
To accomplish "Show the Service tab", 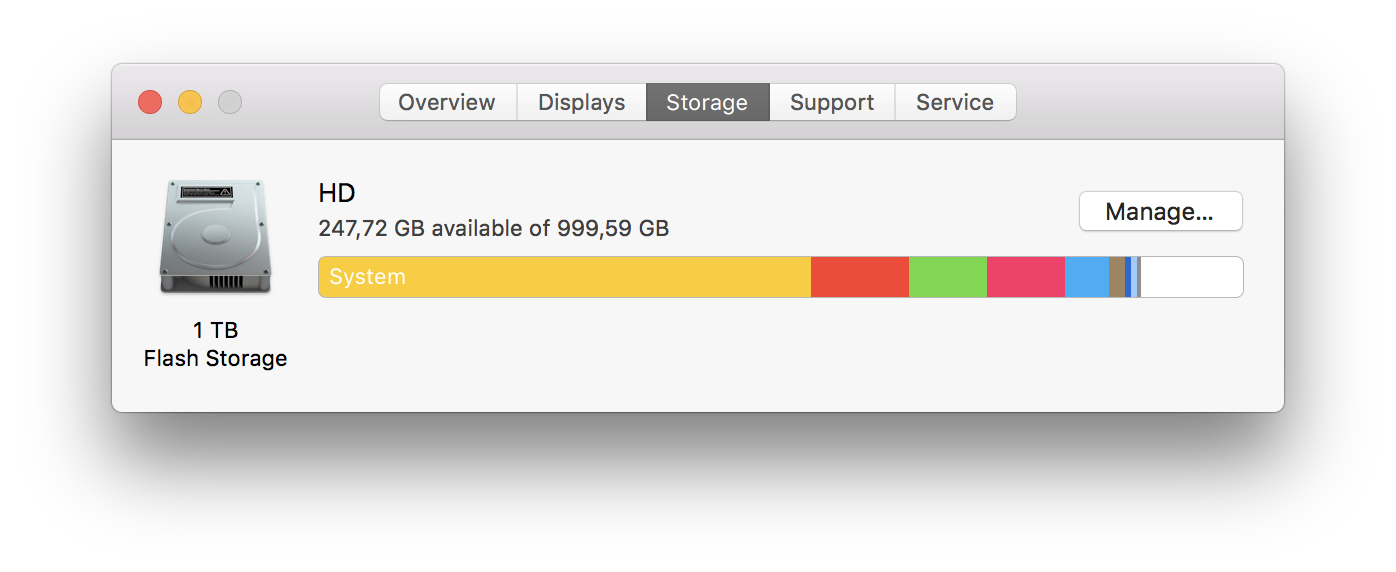I will pos(955,102).
